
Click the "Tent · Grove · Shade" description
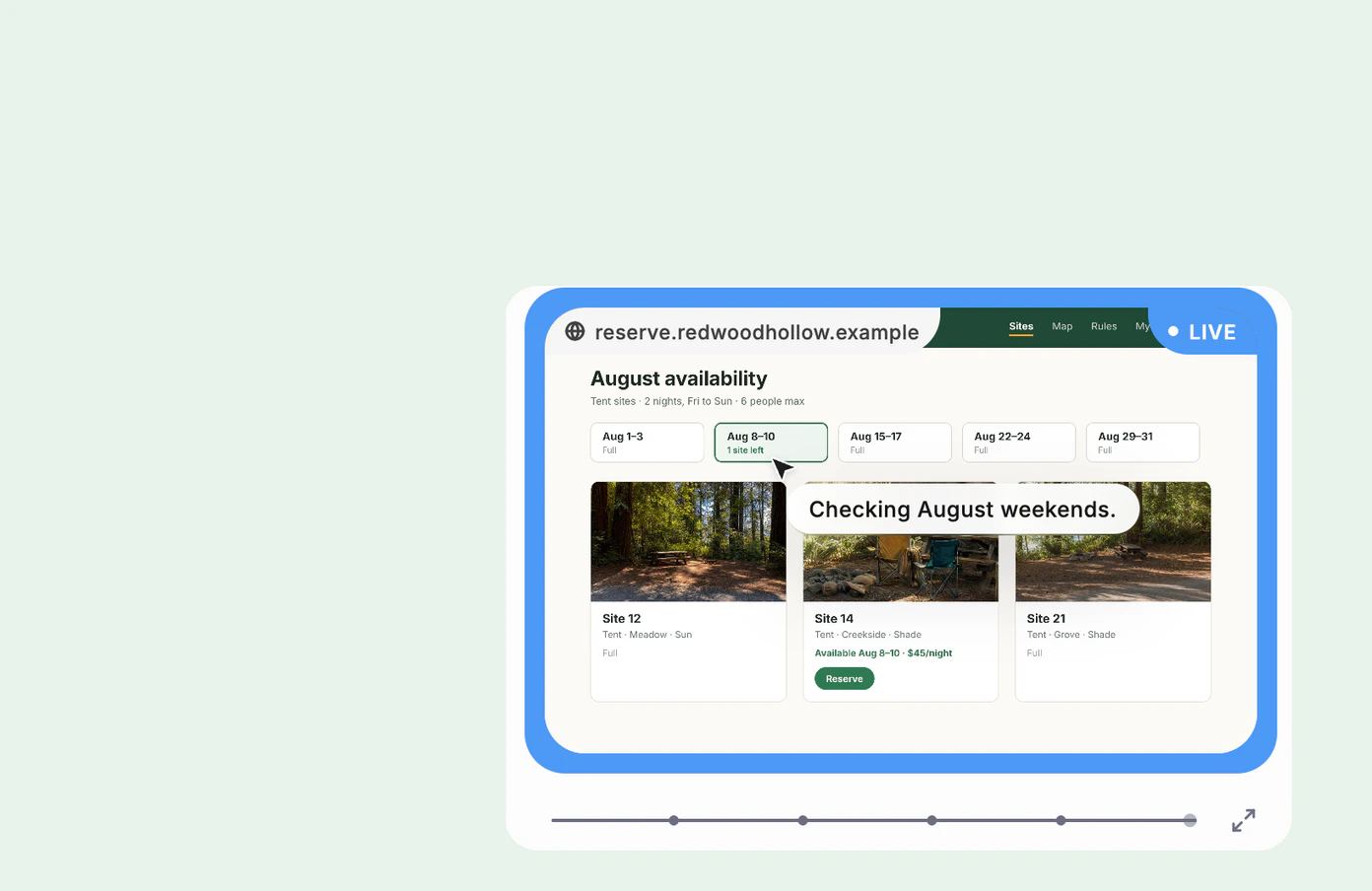click(x=1071, y=635)
